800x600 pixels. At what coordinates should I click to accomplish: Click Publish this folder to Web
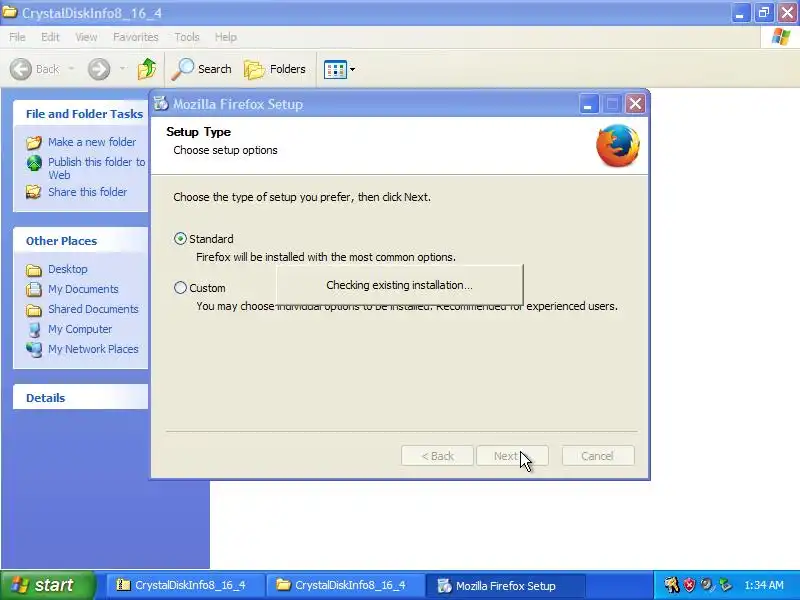(x=96, y=168)
